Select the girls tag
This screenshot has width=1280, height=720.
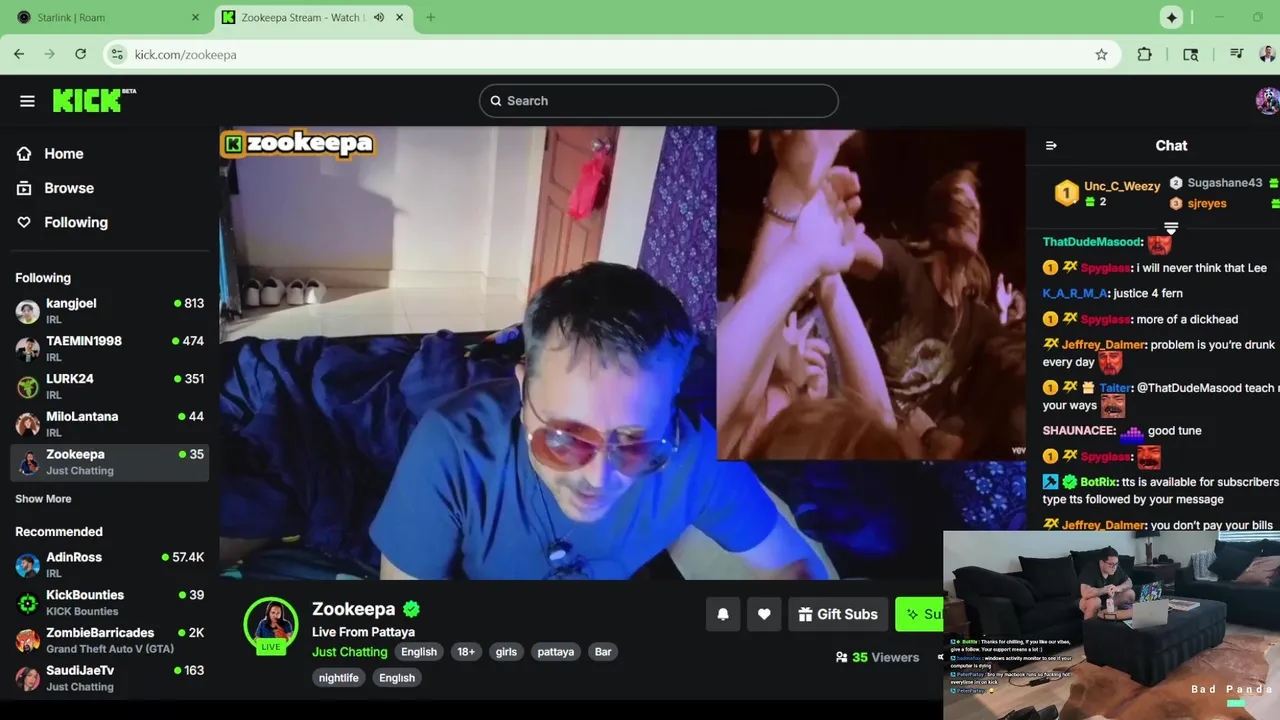point(506,652)
